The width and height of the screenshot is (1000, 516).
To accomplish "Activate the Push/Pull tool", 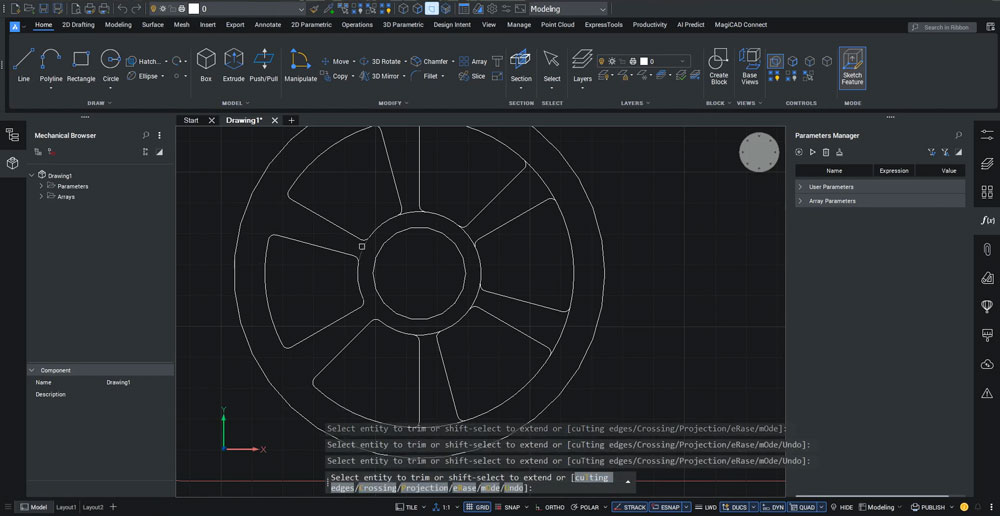I will pyautogui.click(x=264, y=64).
